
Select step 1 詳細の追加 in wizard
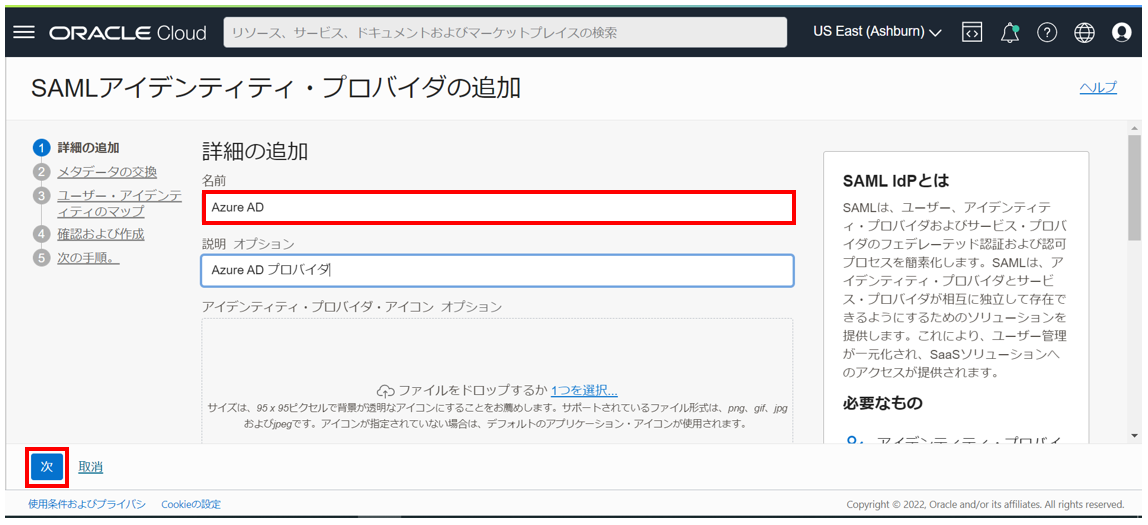[x=88, y=148]
